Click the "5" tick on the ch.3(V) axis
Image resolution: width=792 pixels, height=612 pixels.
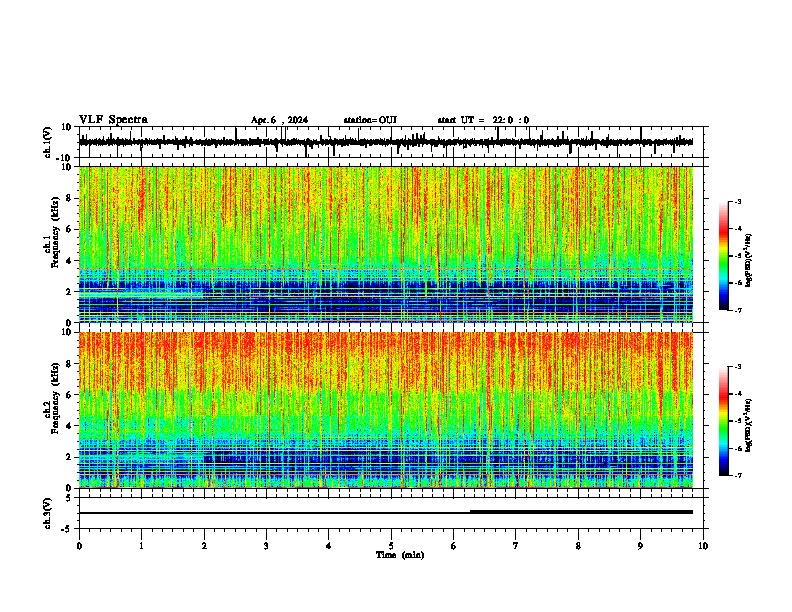[69, 498]
